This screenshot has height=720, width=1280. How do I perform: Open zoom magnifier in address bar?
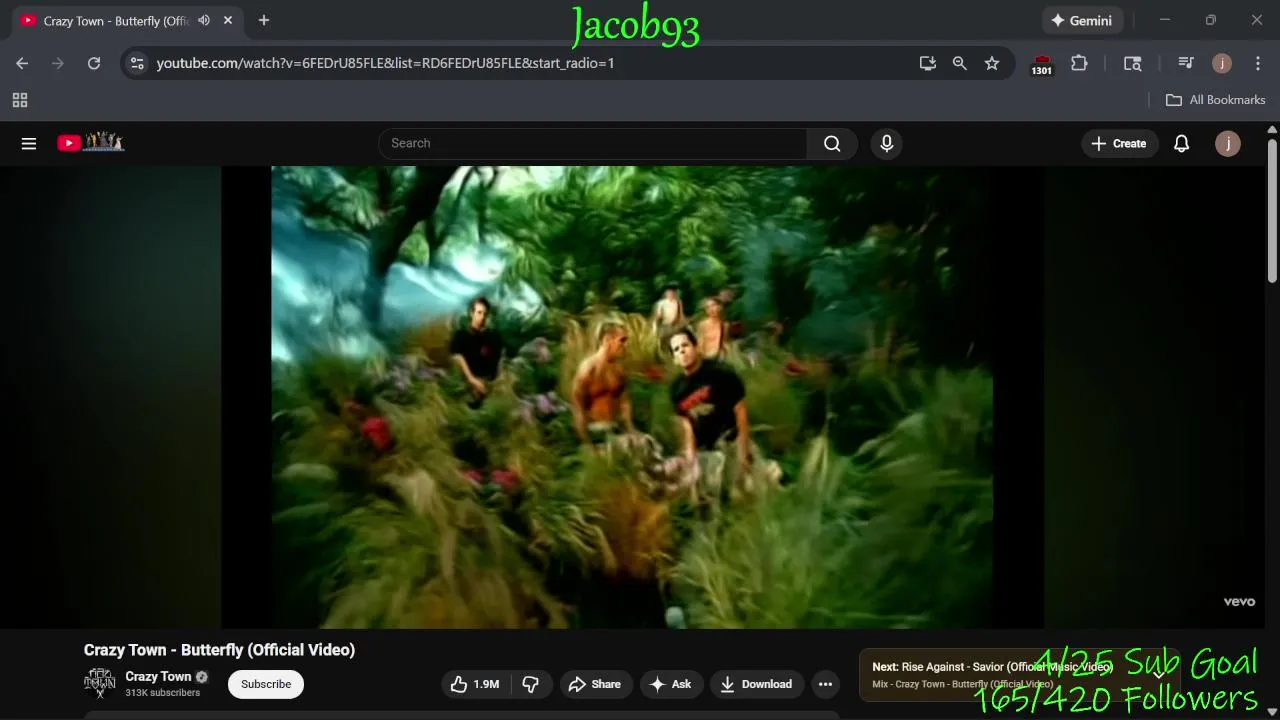(x=960, y=63)
